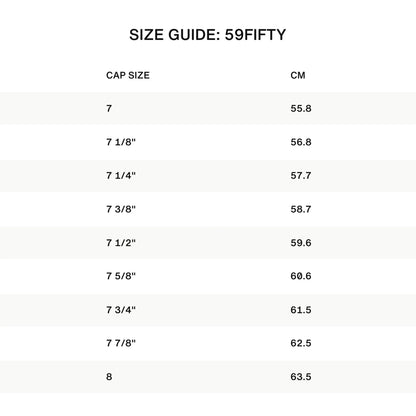Select cap size 7 3/8" entry

pos(121,209)
